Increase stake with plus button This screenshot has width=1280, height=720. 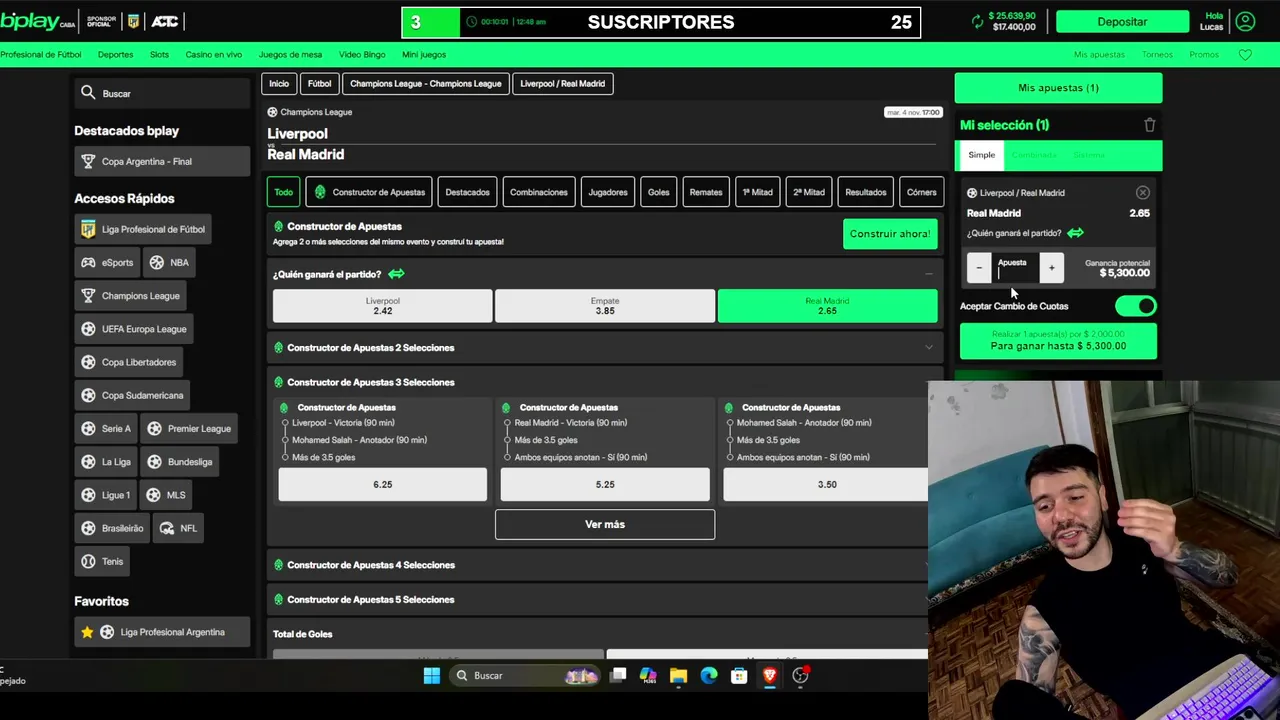click(x=1051, y=268)
